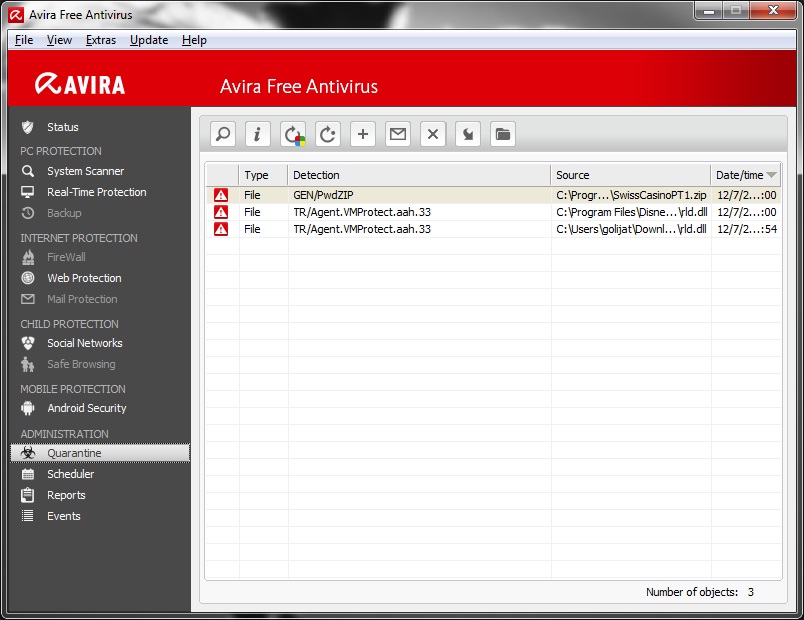Screen dimensions: 804x620
Task: Select TR/Agent.VMProtect row from Users\golijat
Action: [493, 229]
